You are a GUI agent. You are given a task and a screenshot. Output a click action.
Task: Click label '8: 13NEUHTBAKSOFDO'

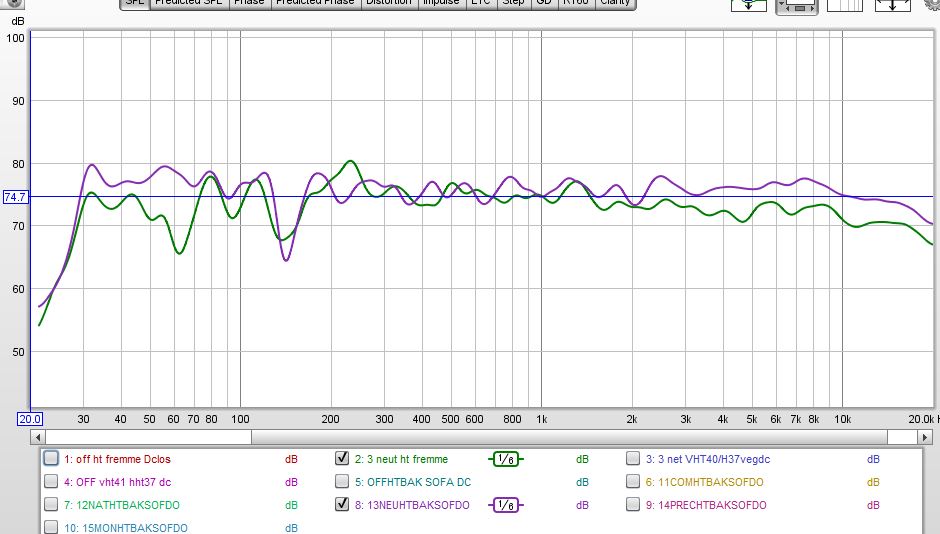(x=412, y=505)
